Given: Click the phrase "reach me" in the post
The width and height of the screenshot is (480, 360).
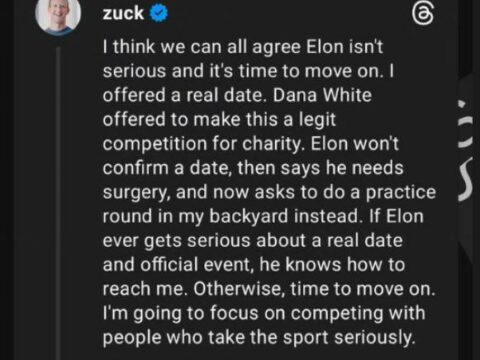Looking at the screenshot, I should 144,289.
